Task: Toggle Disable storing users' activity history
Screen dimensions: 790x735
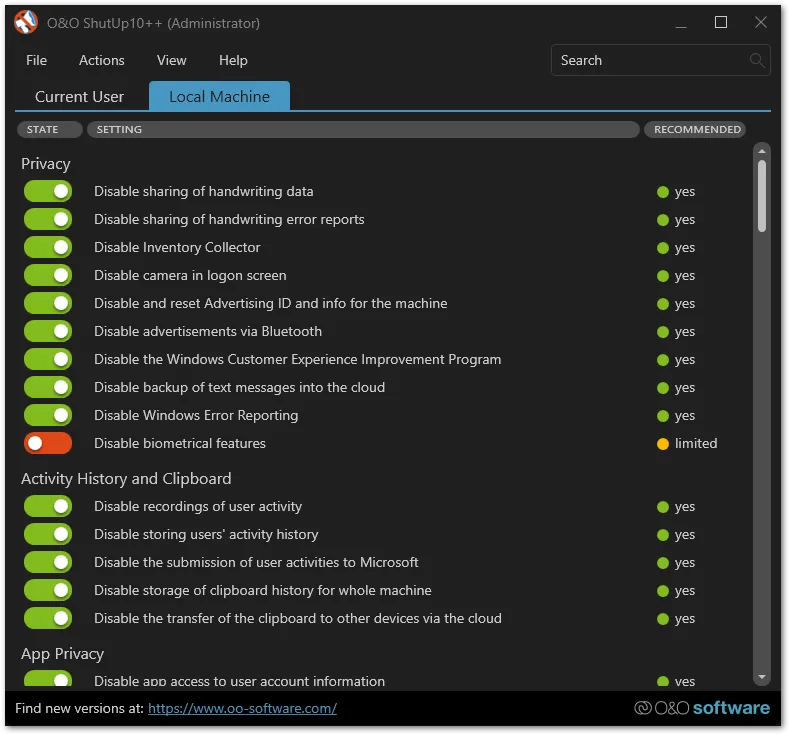Action: (48, 534)
